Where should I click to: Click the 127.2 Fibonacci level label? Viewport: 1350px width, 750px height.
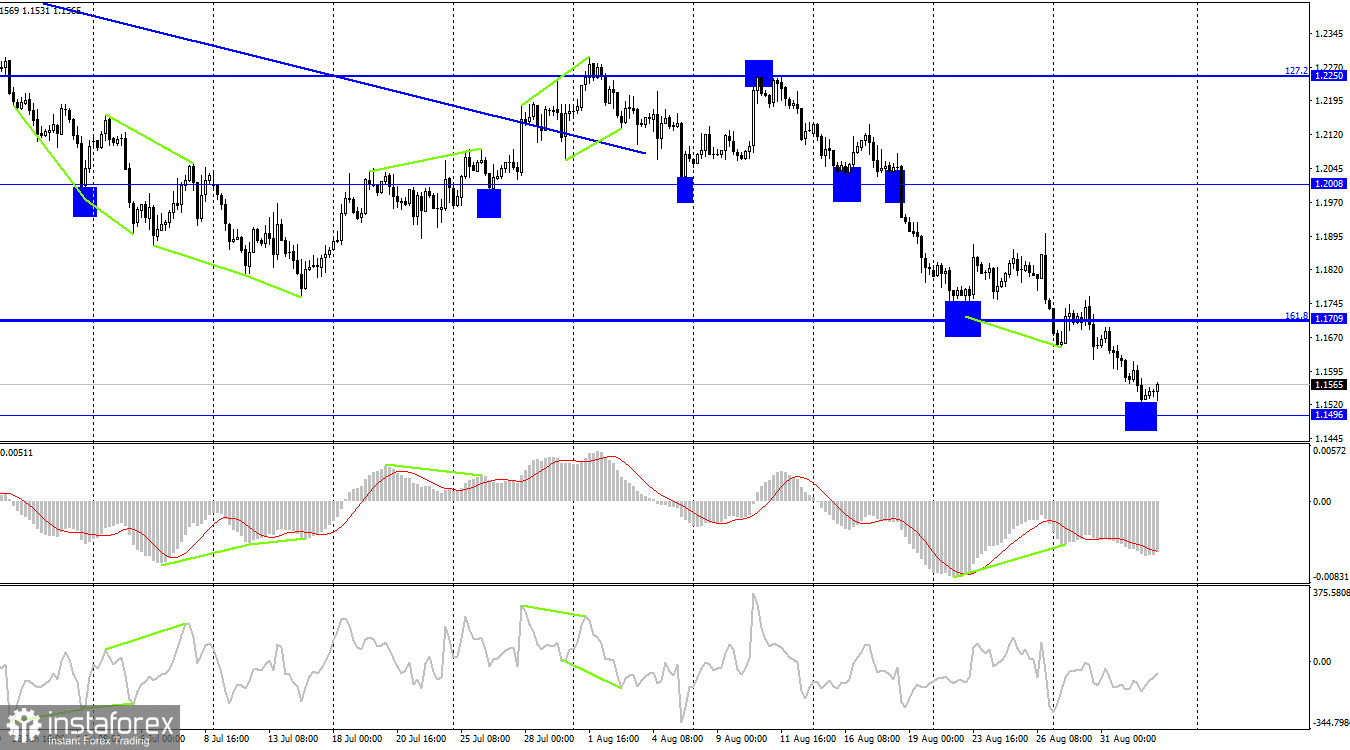coord(1296,71)
